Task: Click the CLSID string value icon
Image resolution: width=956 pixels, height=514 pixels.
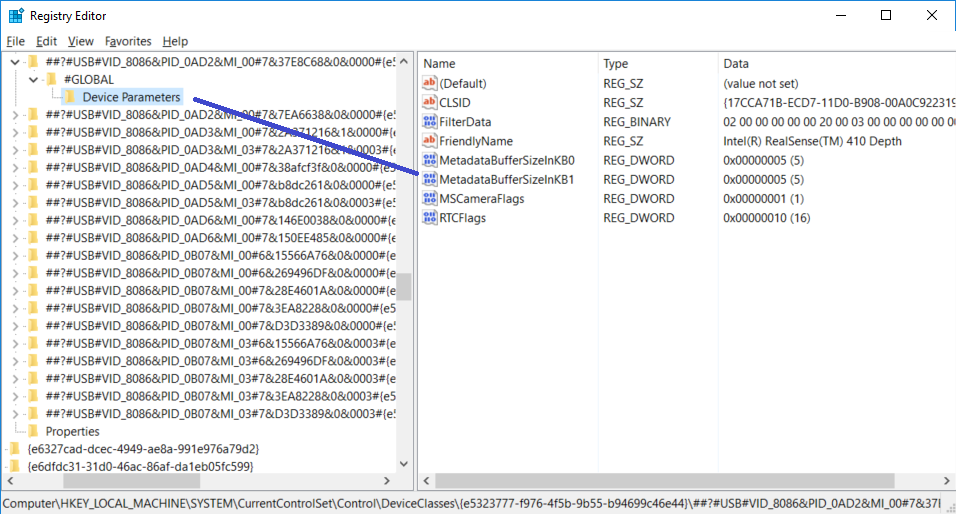Action: [x=430, y=102]
